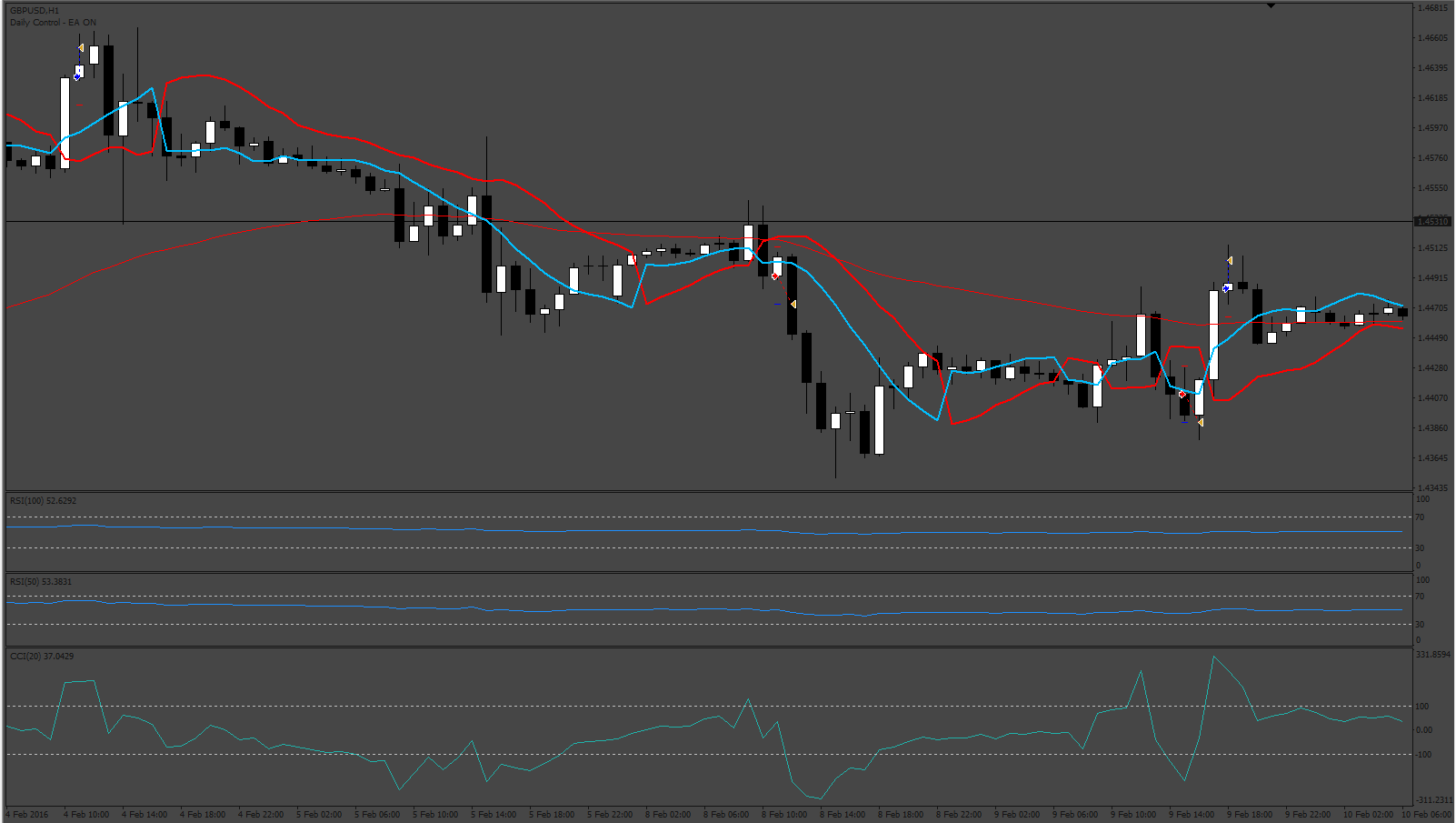Screen dimensions: 1456x823
Task: Select the RSI(50) 53.3831 indicator label
Action: point(41,581)
